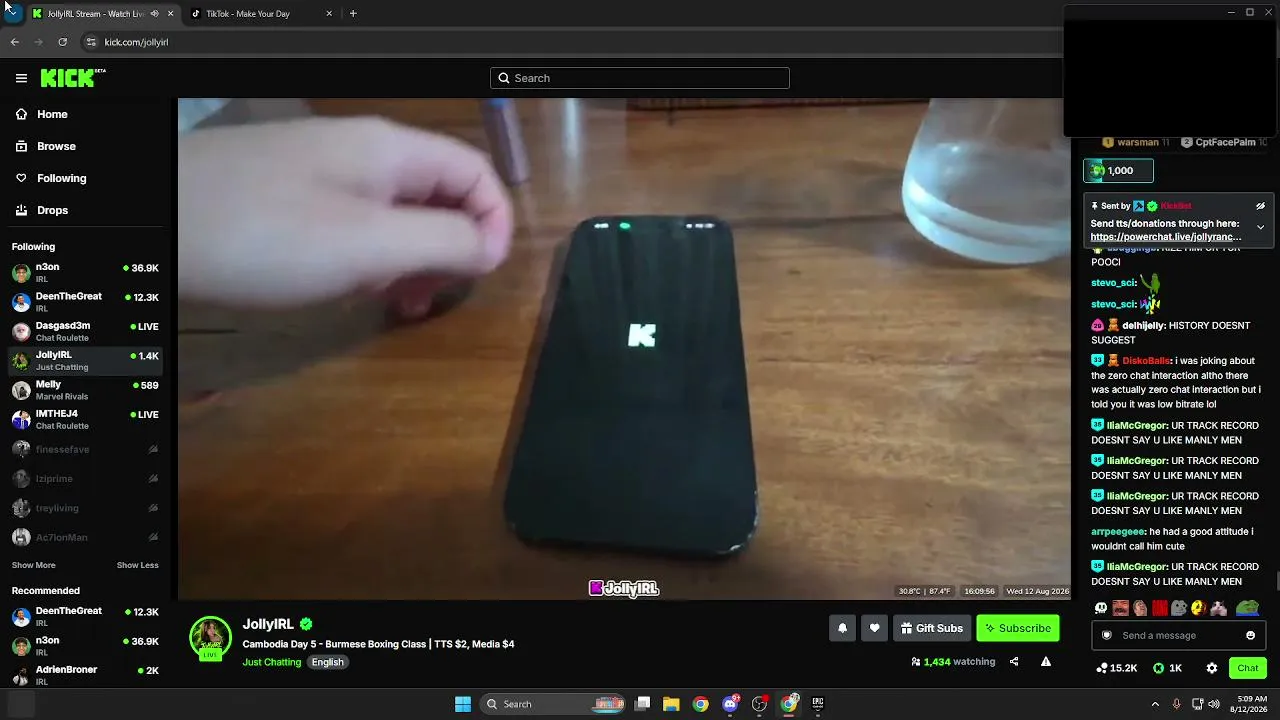
Task: Open Task View on the taskbar
Action: (643, 704)
